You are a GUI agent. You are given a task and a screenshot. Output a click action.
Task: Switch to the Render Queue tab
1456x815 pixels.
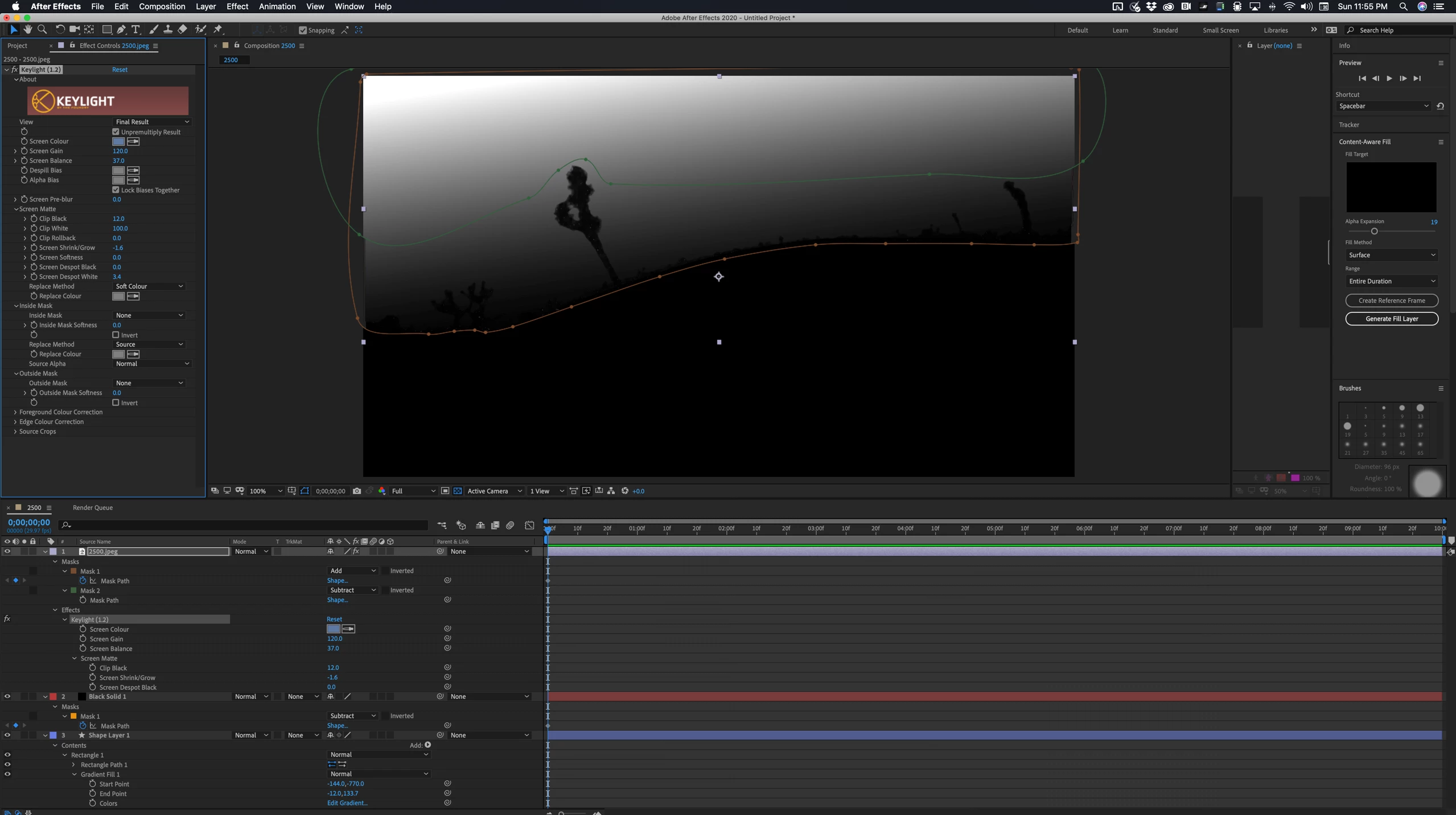[93, 508]
